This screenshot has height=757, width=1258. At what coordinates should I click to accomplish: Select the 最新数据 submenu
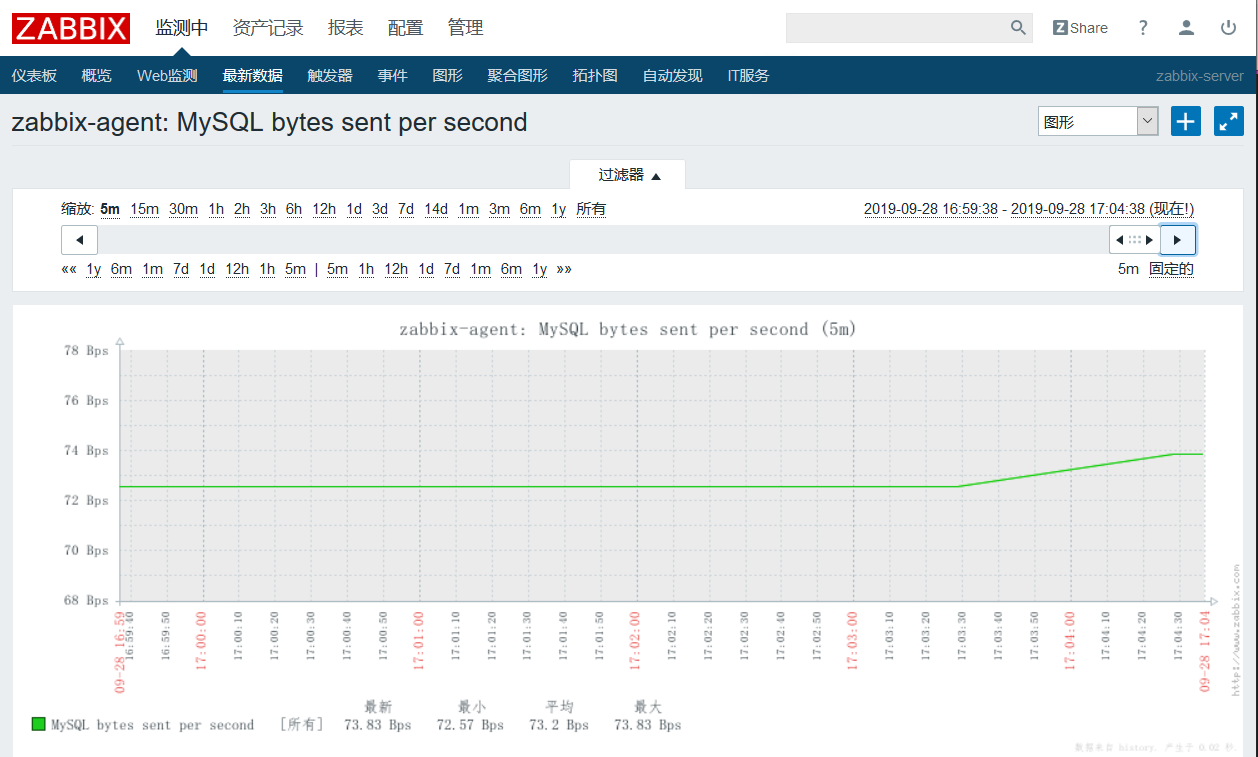(x=252, y=75)
